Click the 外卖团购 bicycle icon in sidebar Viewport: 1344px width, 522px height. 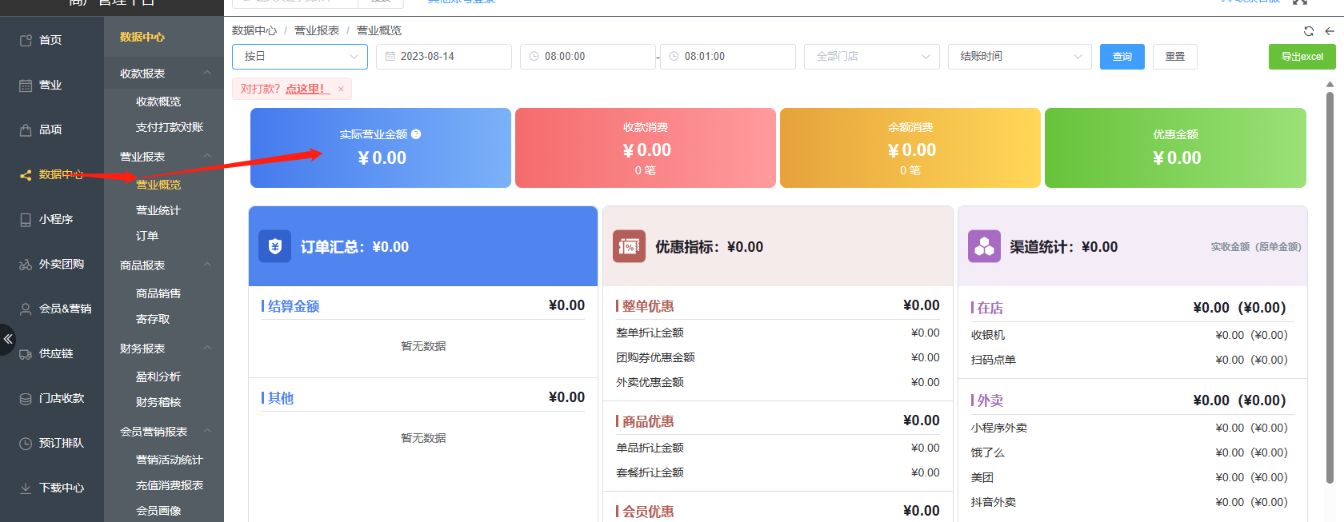[26, 264]
